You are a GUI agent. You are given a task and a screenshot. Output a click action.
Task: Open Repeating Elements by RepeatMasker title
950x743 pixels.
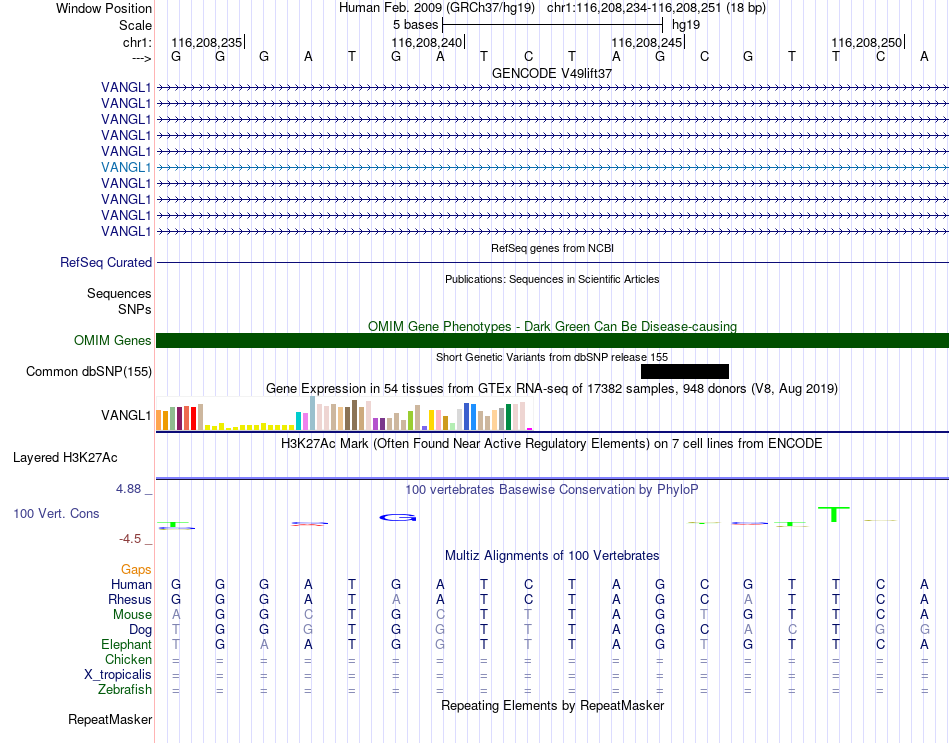pyautogui.click(x=552, y=706)
